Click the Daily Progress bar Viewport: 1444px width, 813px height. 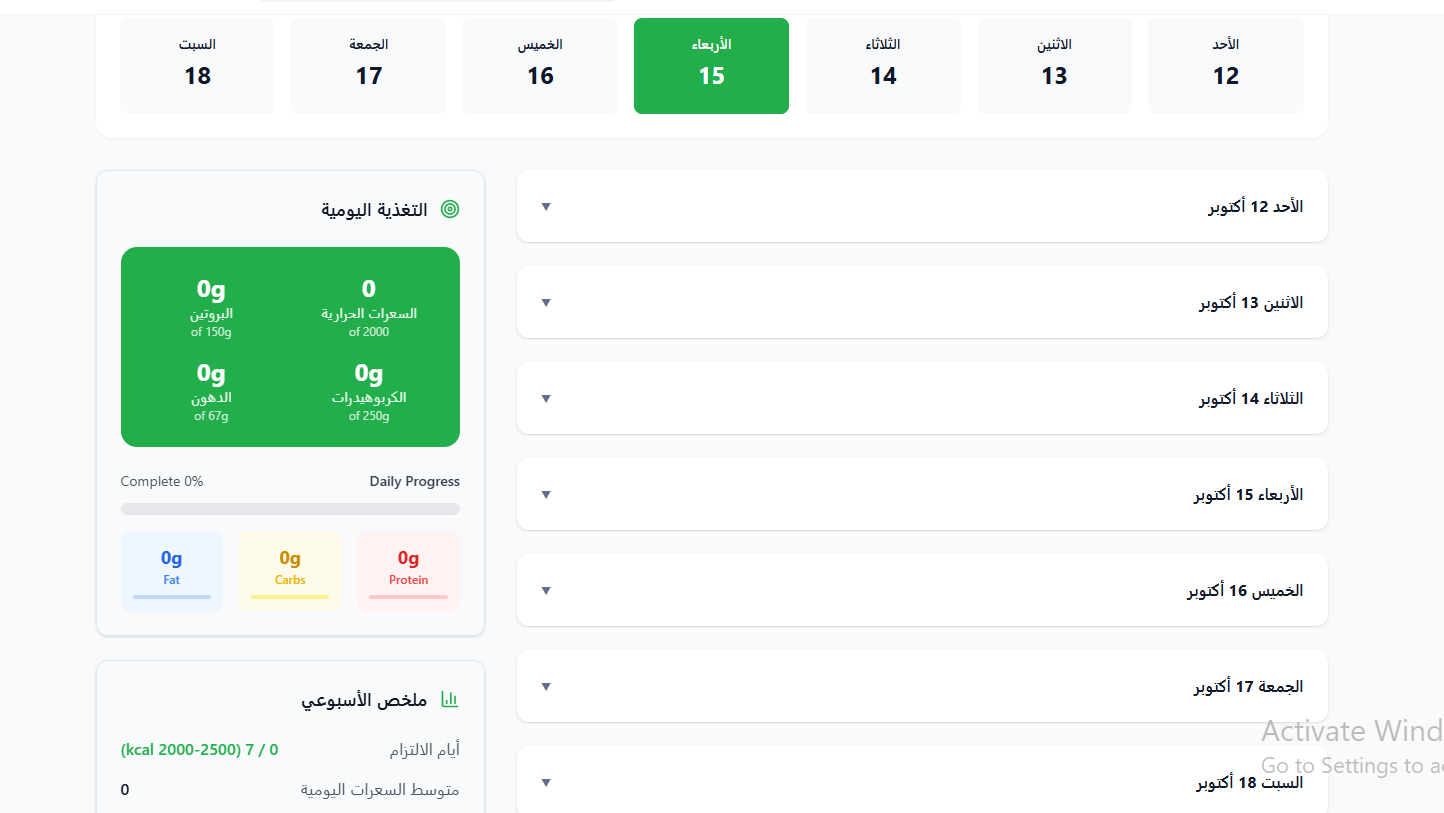(x=290, y=509)
